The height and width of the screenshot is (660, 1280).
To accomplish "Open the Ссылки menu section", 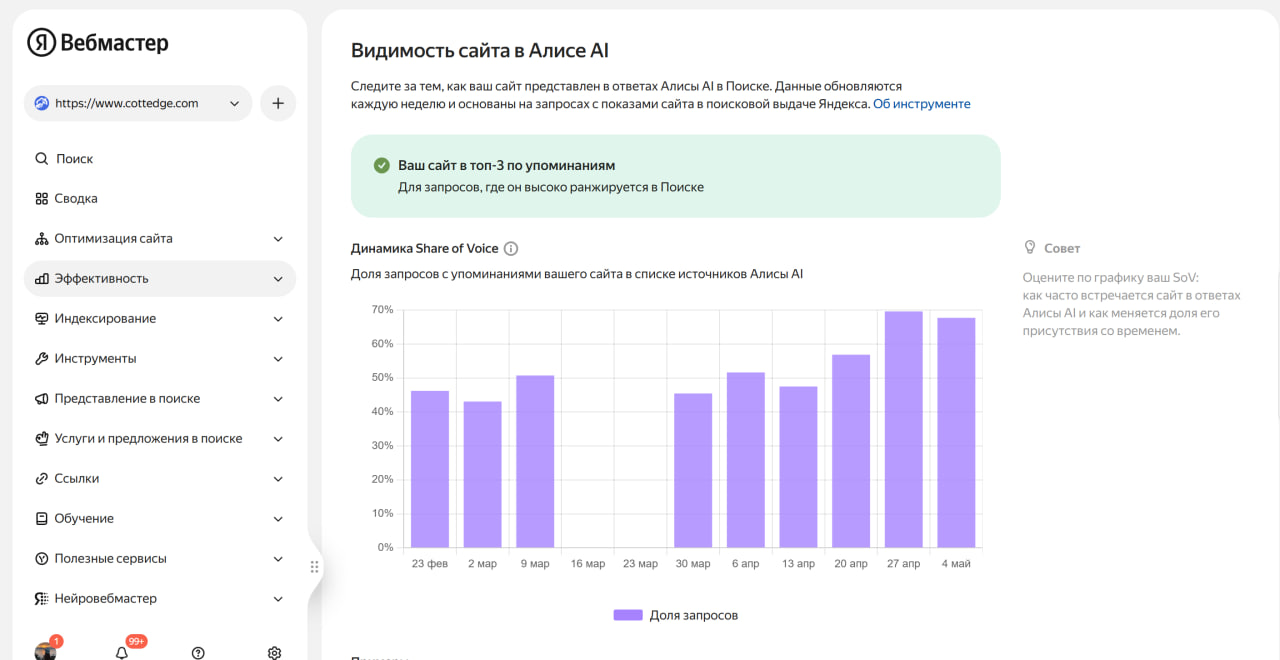I will pyautogui.click(x=160, y=479).
